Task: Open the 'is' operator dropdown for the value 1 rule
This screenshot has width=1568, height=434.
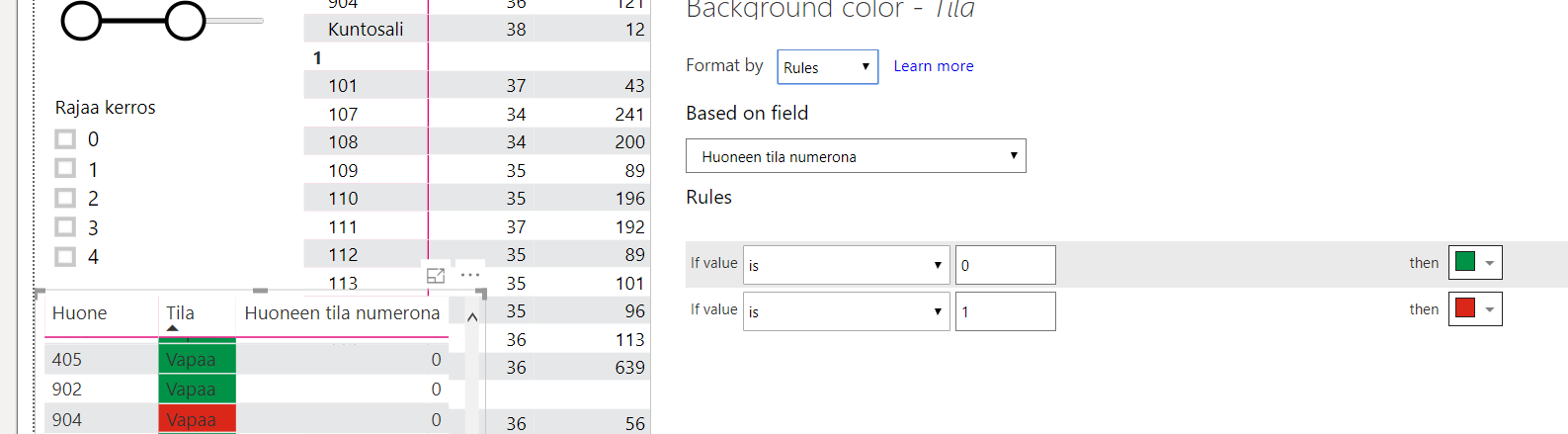Action: point(846,311)
